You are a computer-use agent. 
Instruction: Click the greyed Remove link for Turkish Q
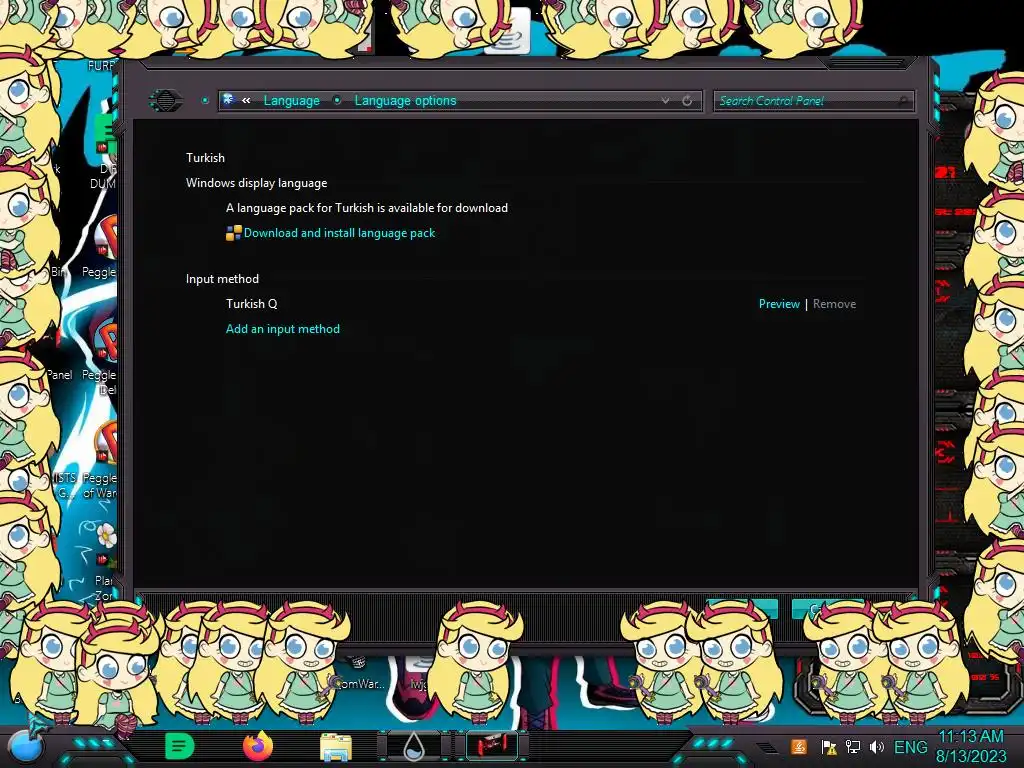(834, 304)
